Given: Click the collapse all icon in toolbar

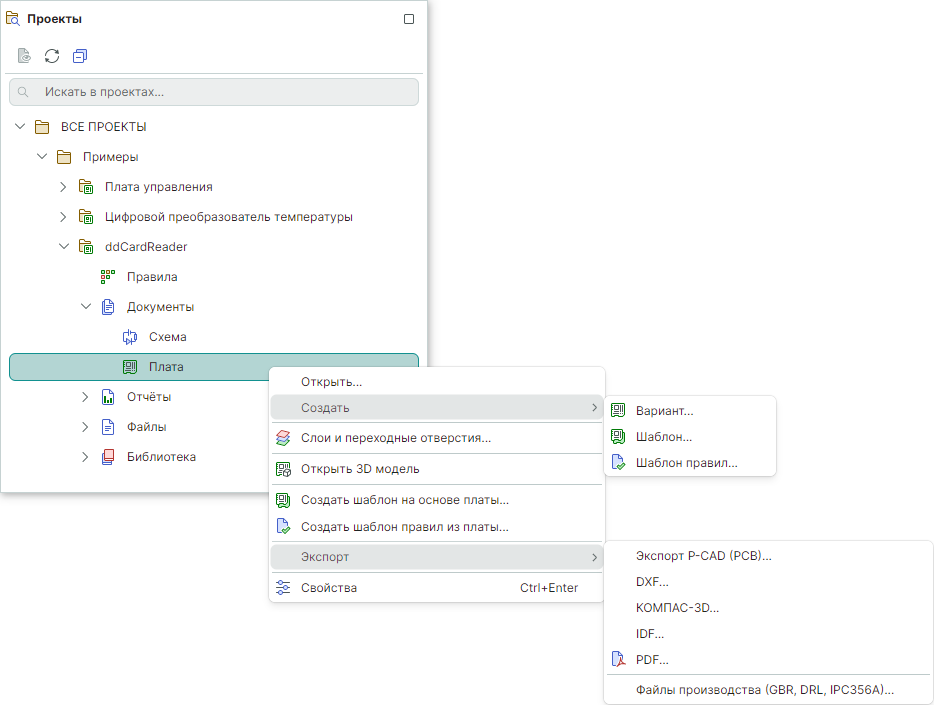Looking at the screenshot, I should click(80, 56).
